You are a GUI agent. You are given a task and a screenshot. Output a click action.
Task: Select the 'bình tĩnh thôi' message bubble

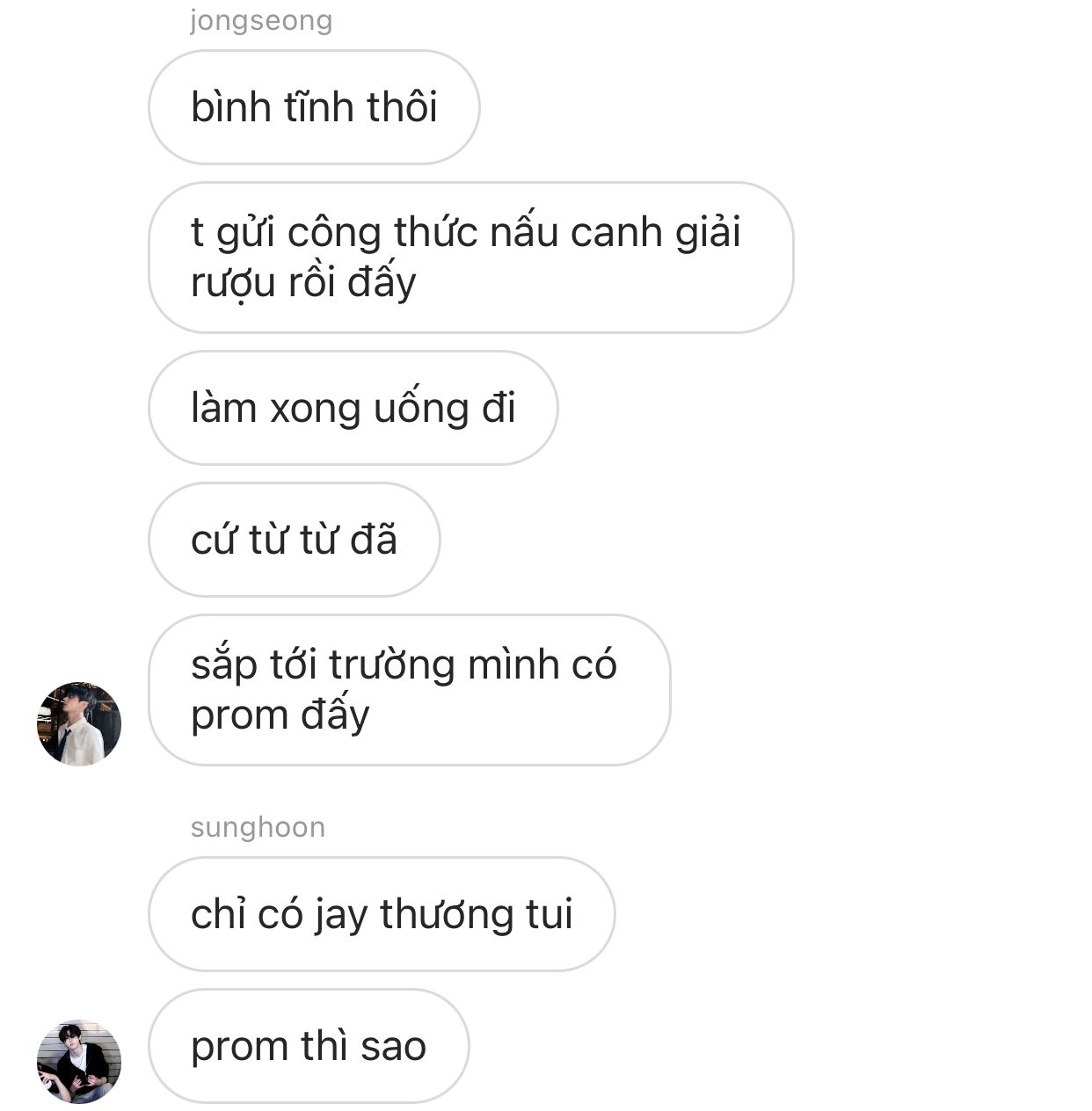click(314, 107)
